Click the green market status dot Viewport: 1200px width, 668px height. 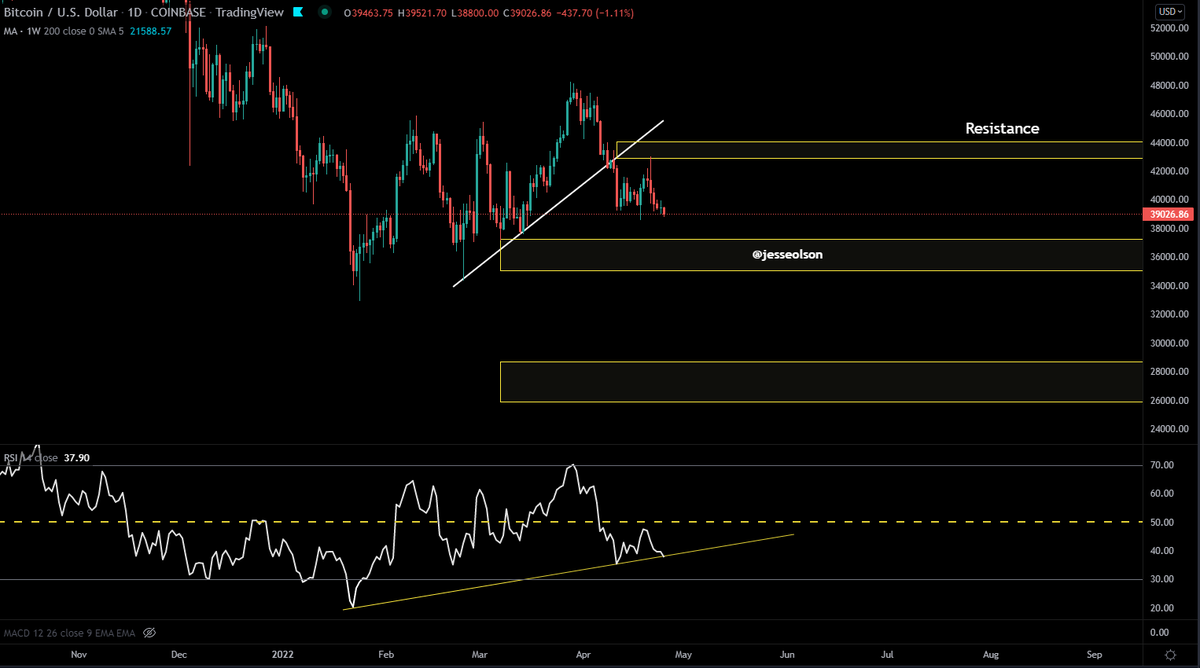(324, 13)
